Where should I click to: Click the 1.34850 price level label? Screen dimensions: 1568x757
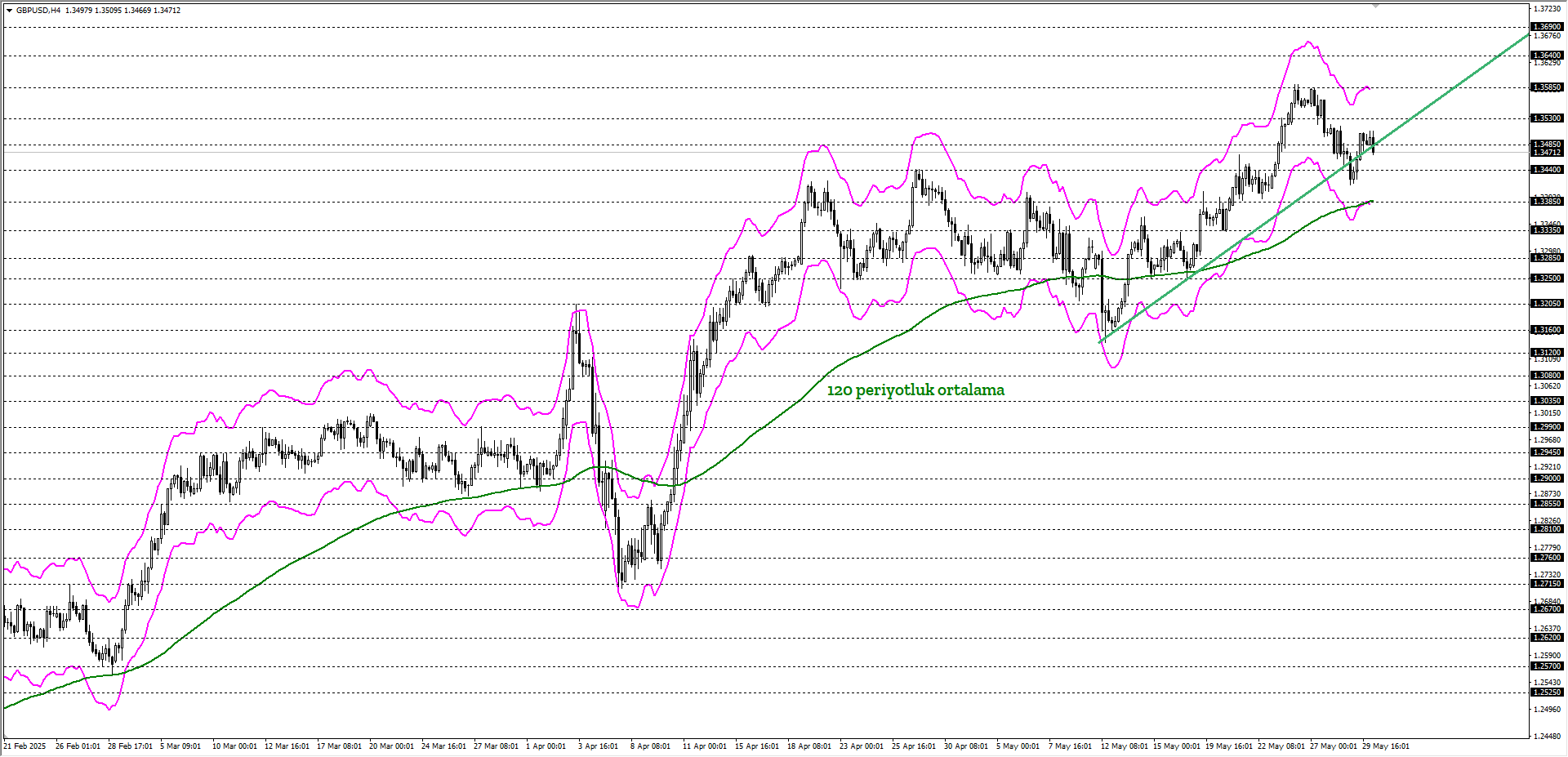click(x=1547, y=145)
